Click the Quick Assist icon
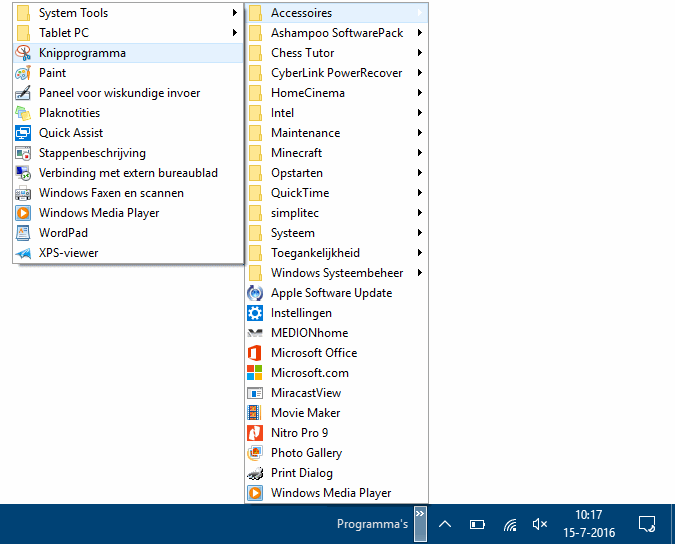This screenshot has height=544, width=675. pyautogui.click(x=23, y=133)
